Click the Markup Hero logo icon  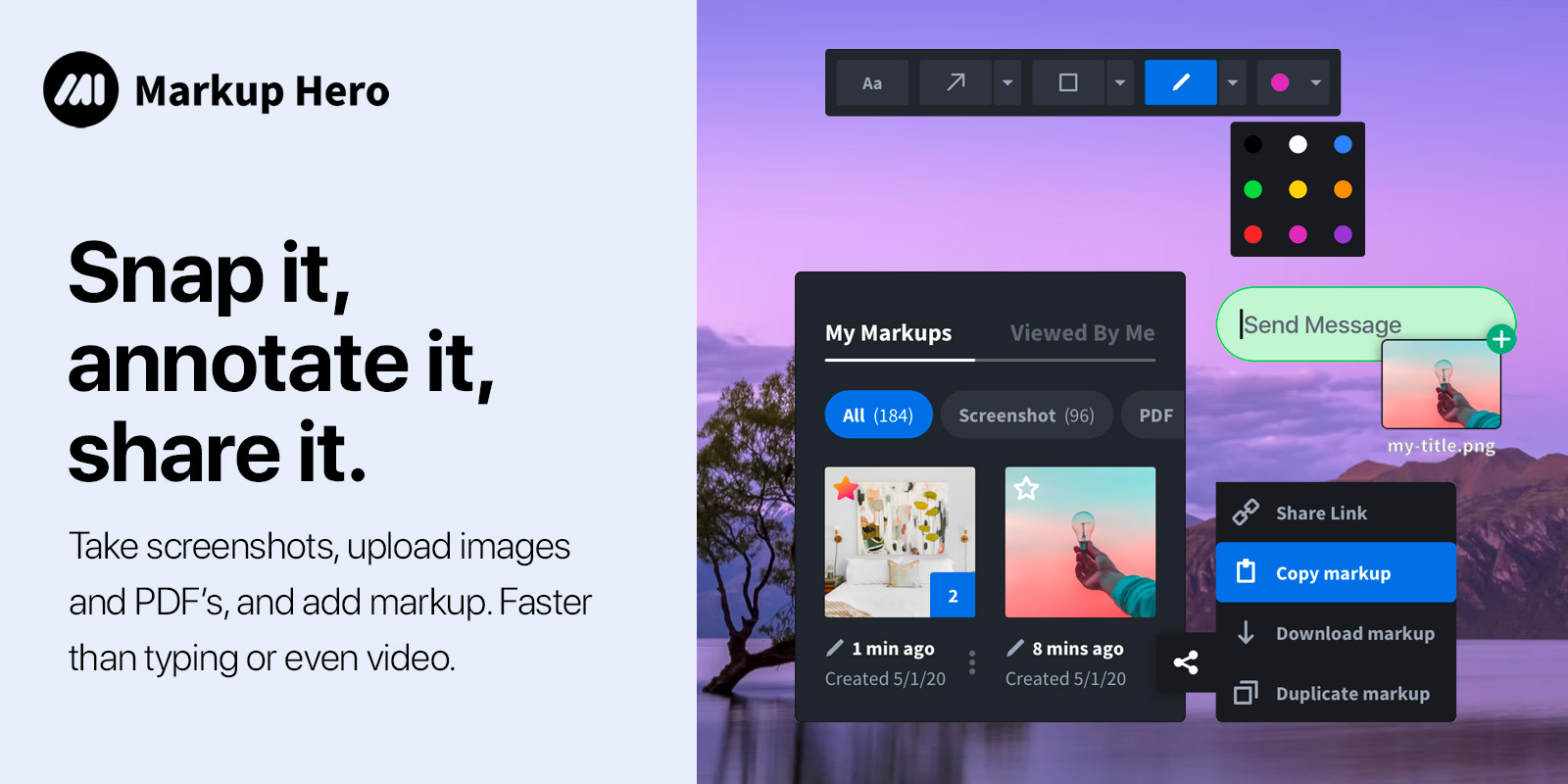[81, 89]
